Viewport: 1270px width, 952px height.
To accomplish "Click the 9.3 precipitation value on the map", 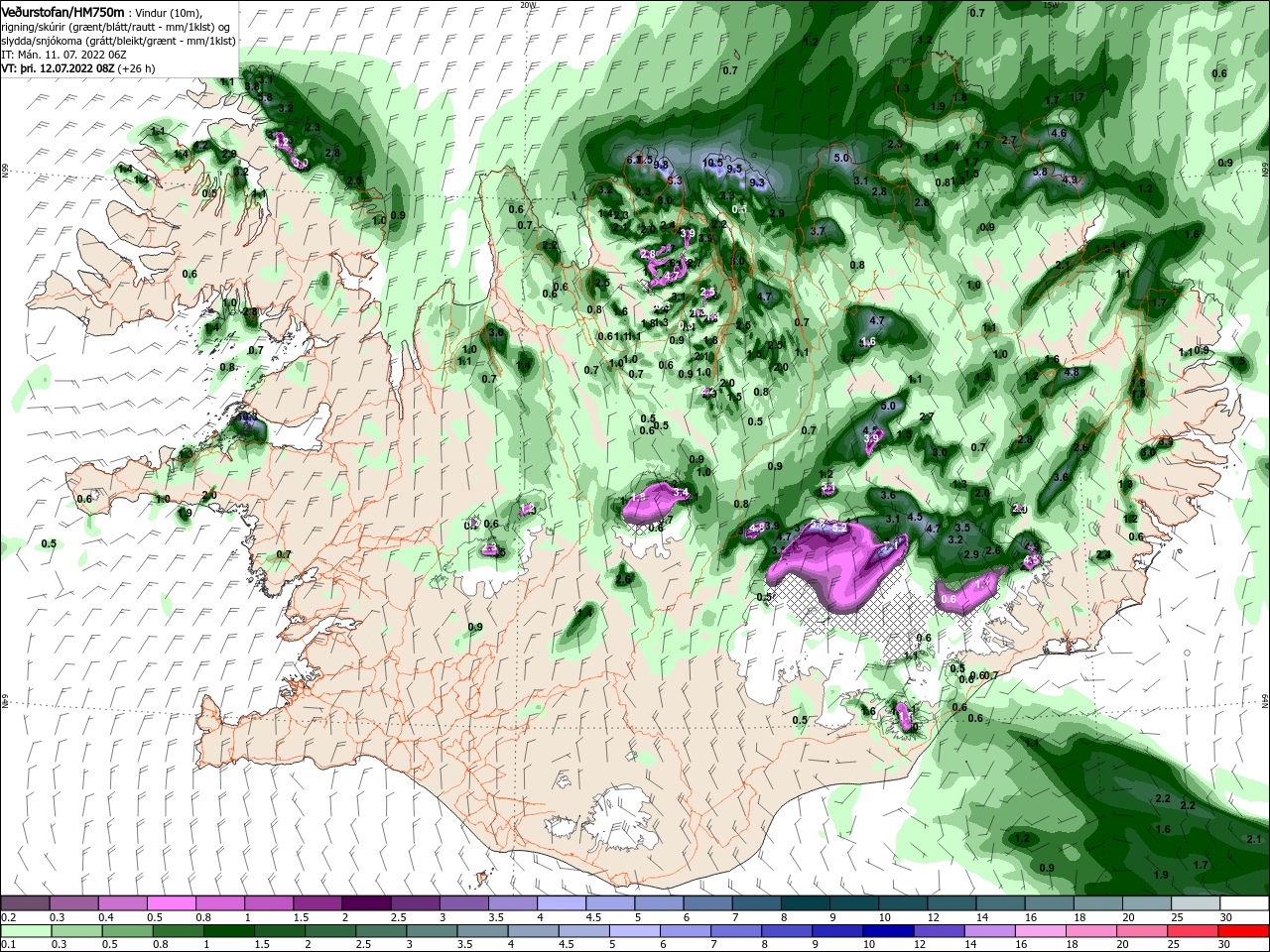I will pos(757,182).
